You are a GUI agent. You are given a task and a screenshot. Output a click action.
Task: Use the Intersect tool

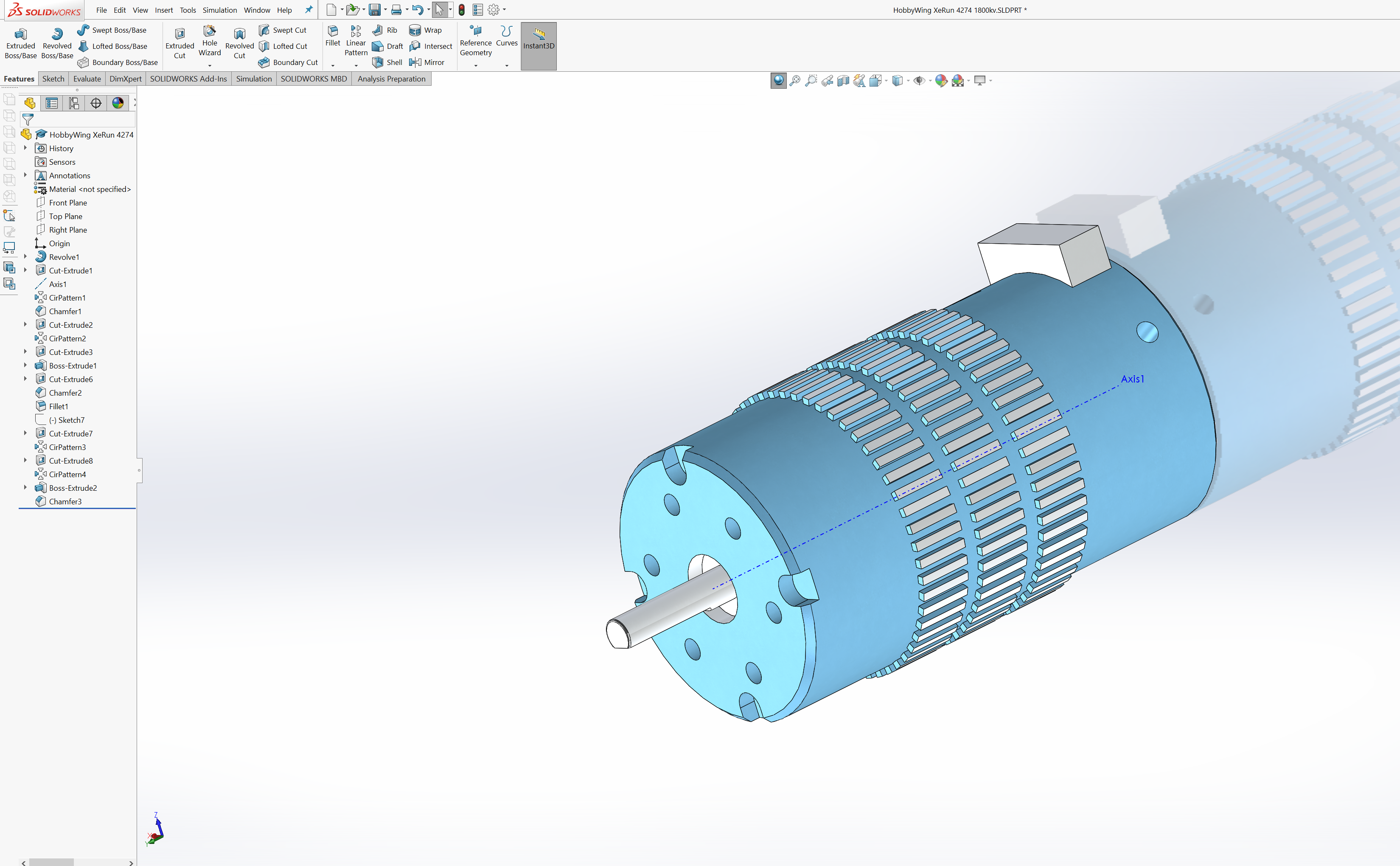click(431, 46)
